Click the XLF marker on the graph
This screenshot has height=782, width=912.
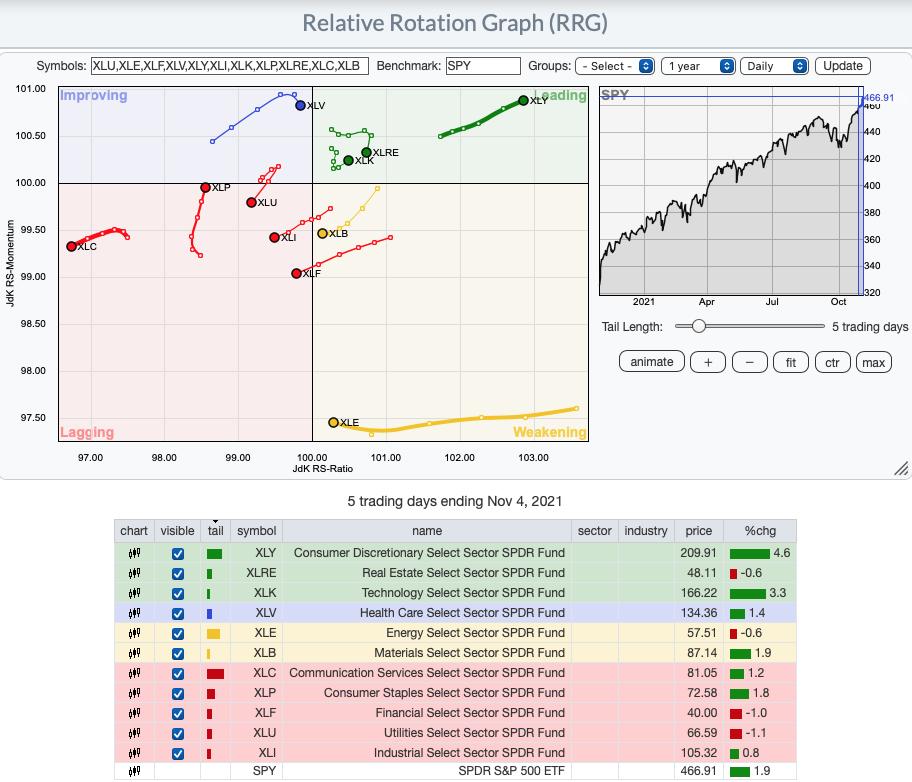[x=297, y=273]
